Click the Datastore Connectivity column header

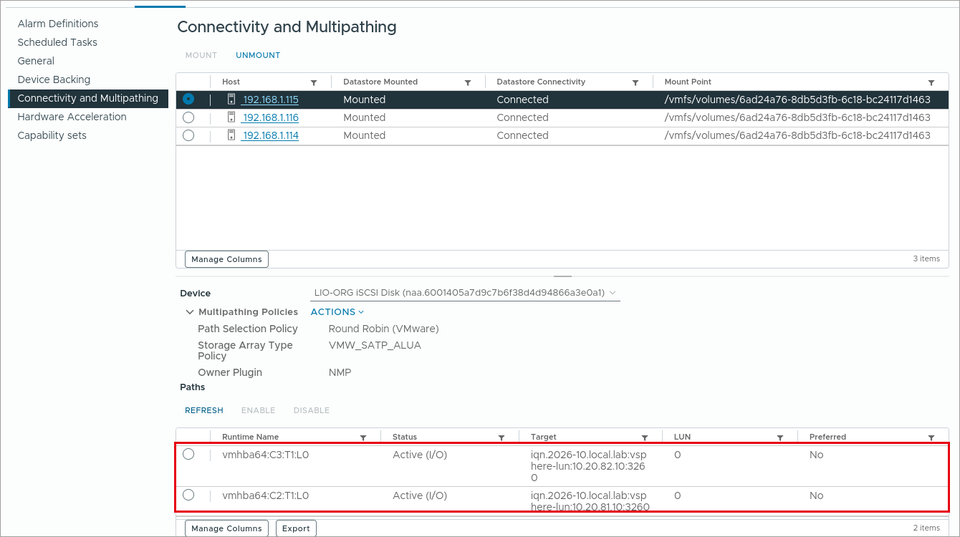(x=541, y=81)
